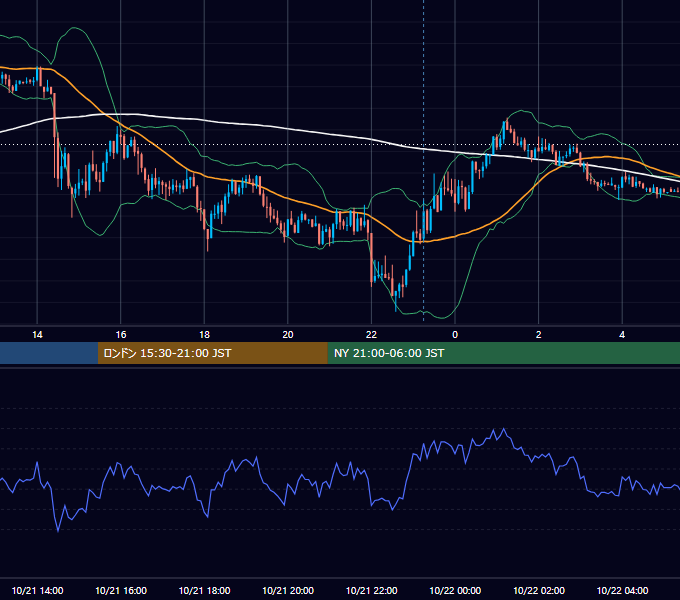Click the time axis label 16
Image resolution: width=680 pixels, height=600 pixels.
pyautogui.click(x=121, y=335)
